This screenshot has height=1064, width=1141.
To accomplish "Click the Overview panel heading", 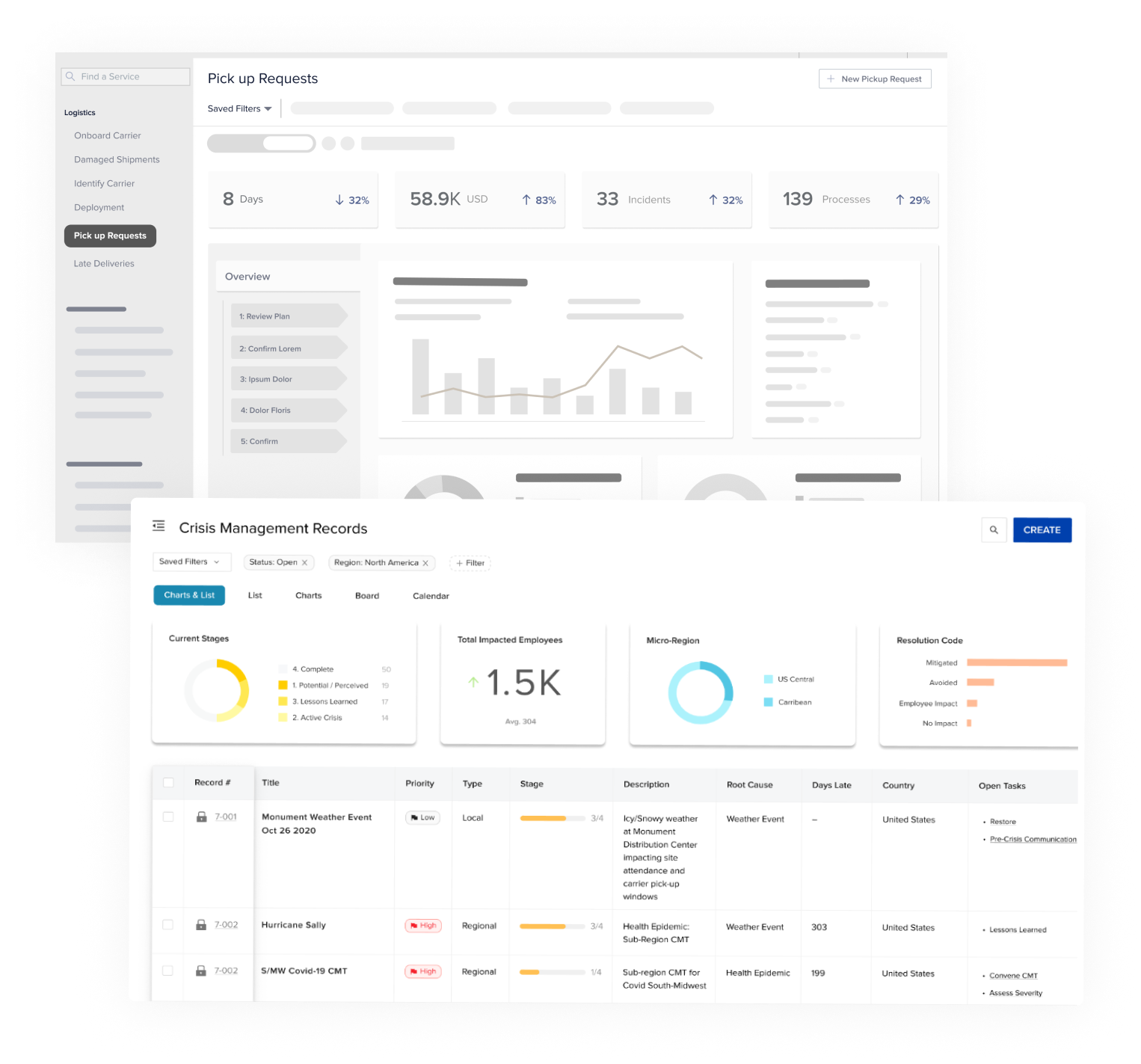I will click(247, 277).
